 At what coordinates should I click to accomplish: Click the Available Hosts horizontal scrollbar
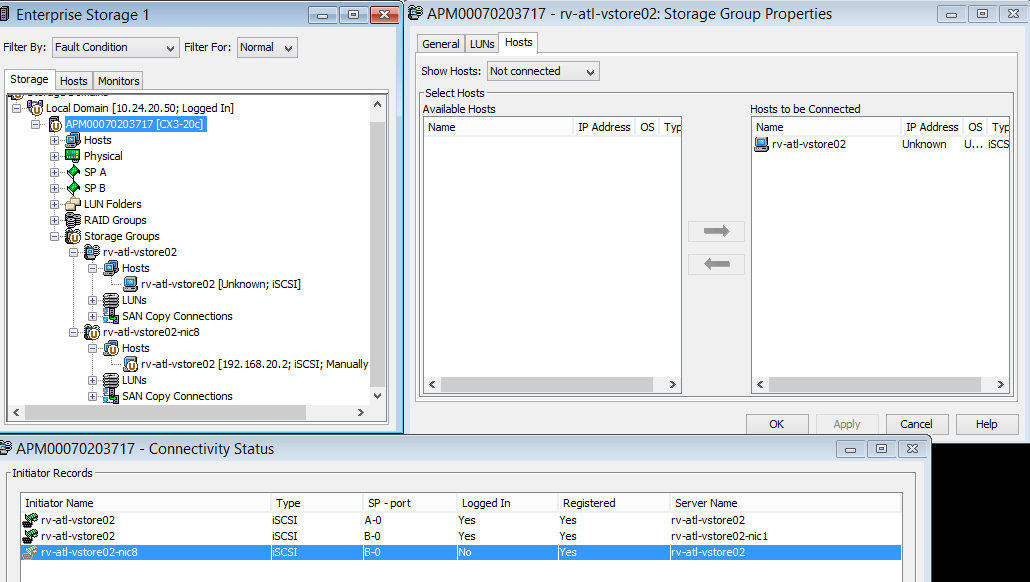pos(552,384)
